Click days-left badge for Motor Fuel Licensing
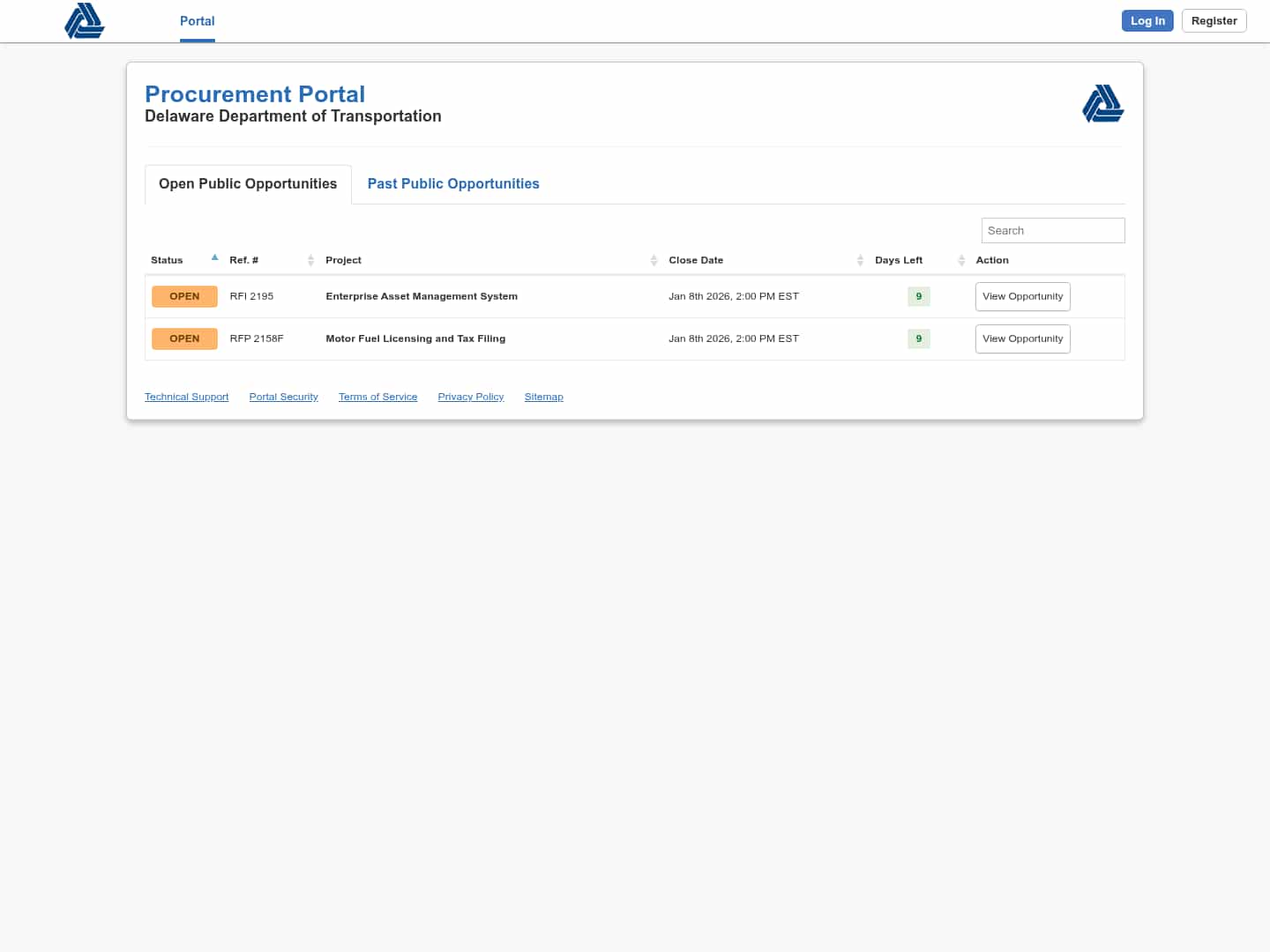1270x952 pixels. (918, 338)
